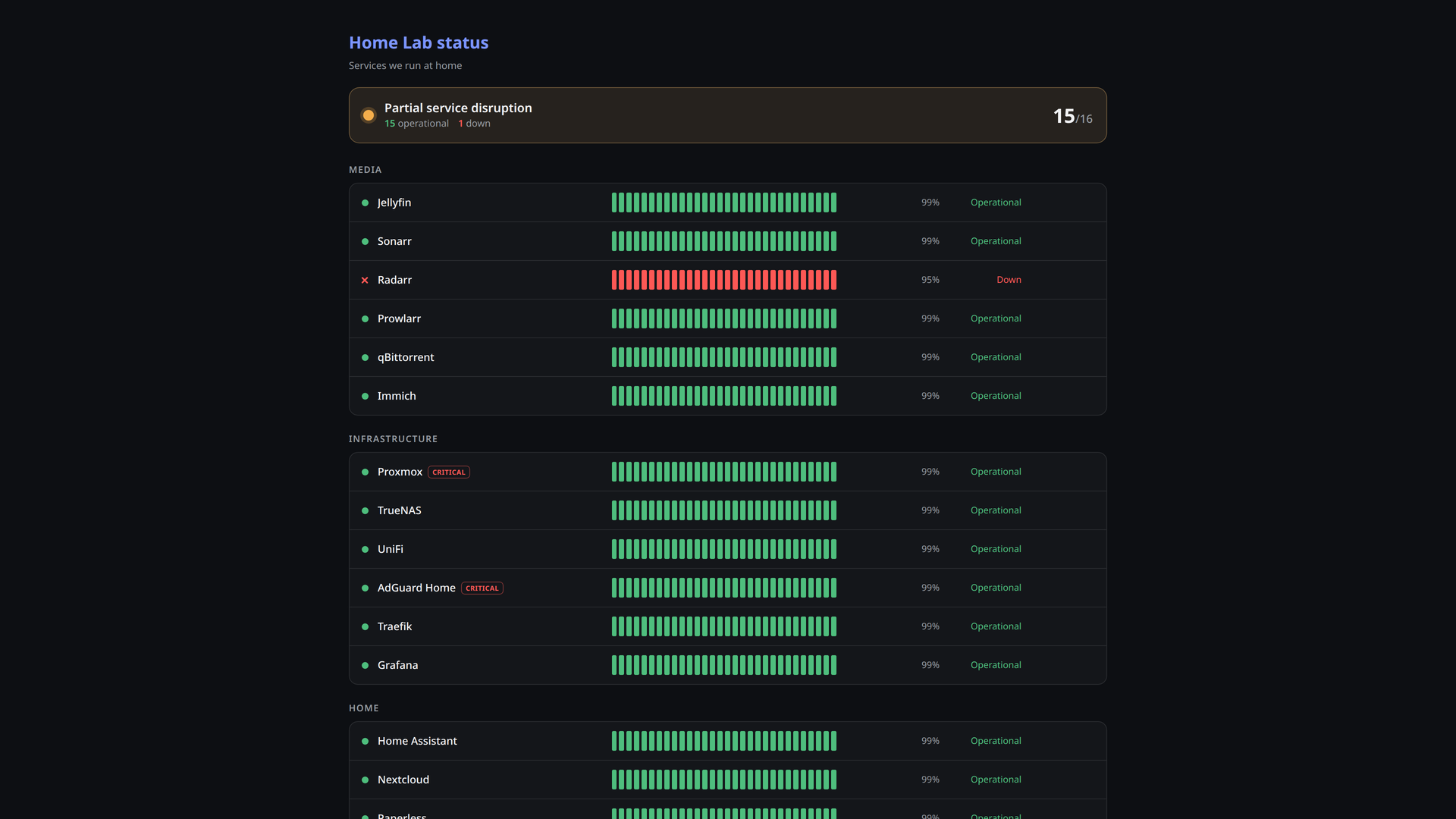Click the green status dot for Immich
The image size is (1456, 819).
(365, 396)
